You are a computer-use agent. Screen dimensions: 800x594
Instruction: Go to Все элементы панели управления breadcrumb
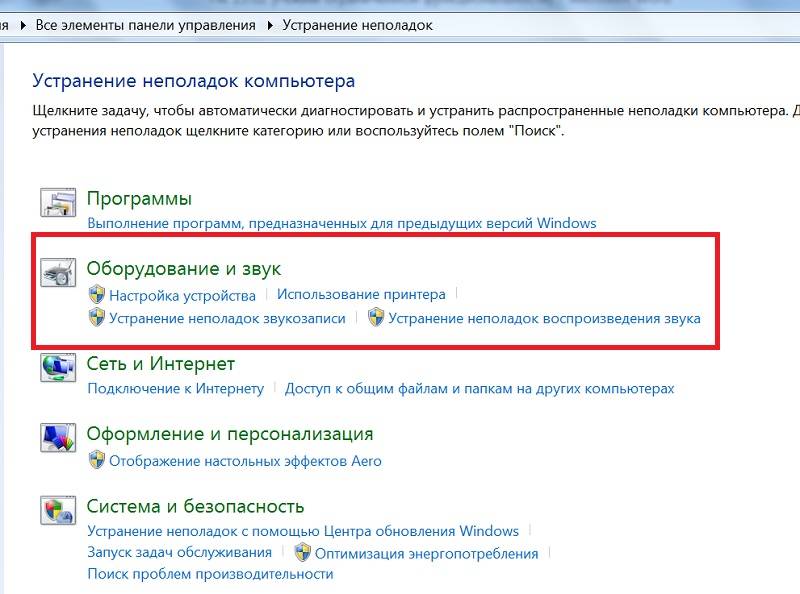[x=145, y=25]
